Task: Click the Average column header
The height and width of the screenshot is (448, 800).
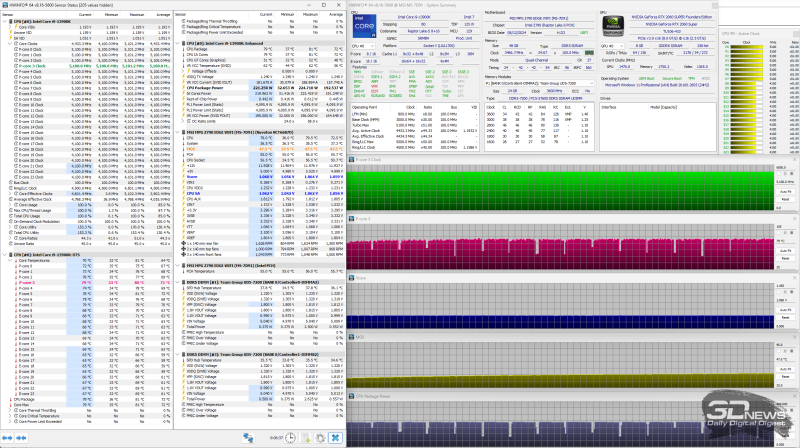Action: [165, 15]
